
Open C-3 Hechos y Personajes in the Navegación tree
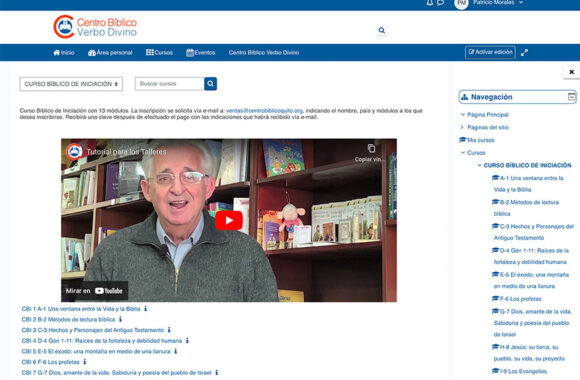pyautogui.click(x=533, y=232)
